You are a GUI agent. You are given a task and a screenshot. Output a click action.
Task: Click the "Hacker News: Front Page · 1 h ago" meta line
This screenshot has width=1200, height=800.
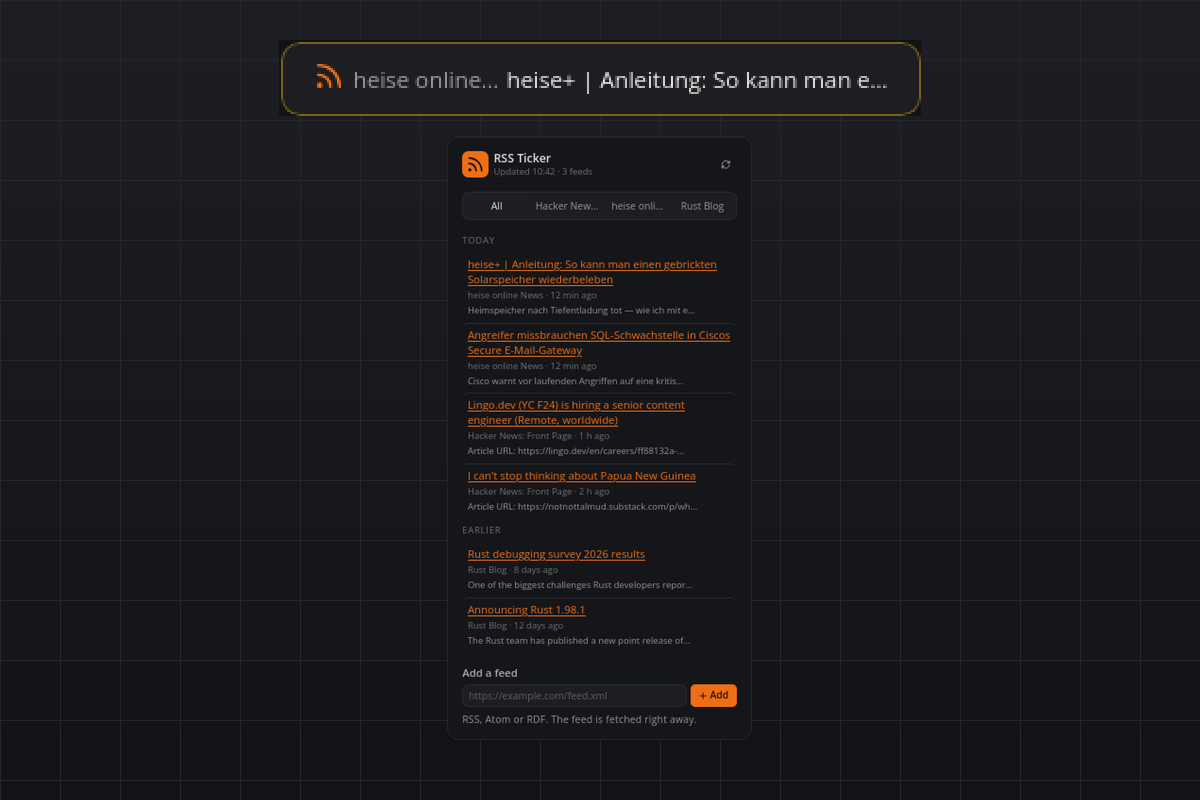click(x=539, y=436)
